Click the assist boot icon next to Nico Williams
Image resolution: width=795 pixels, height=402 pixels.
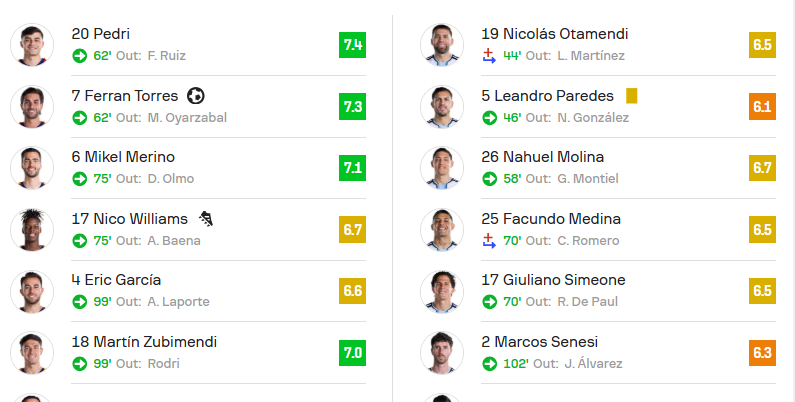click(206, 219)
